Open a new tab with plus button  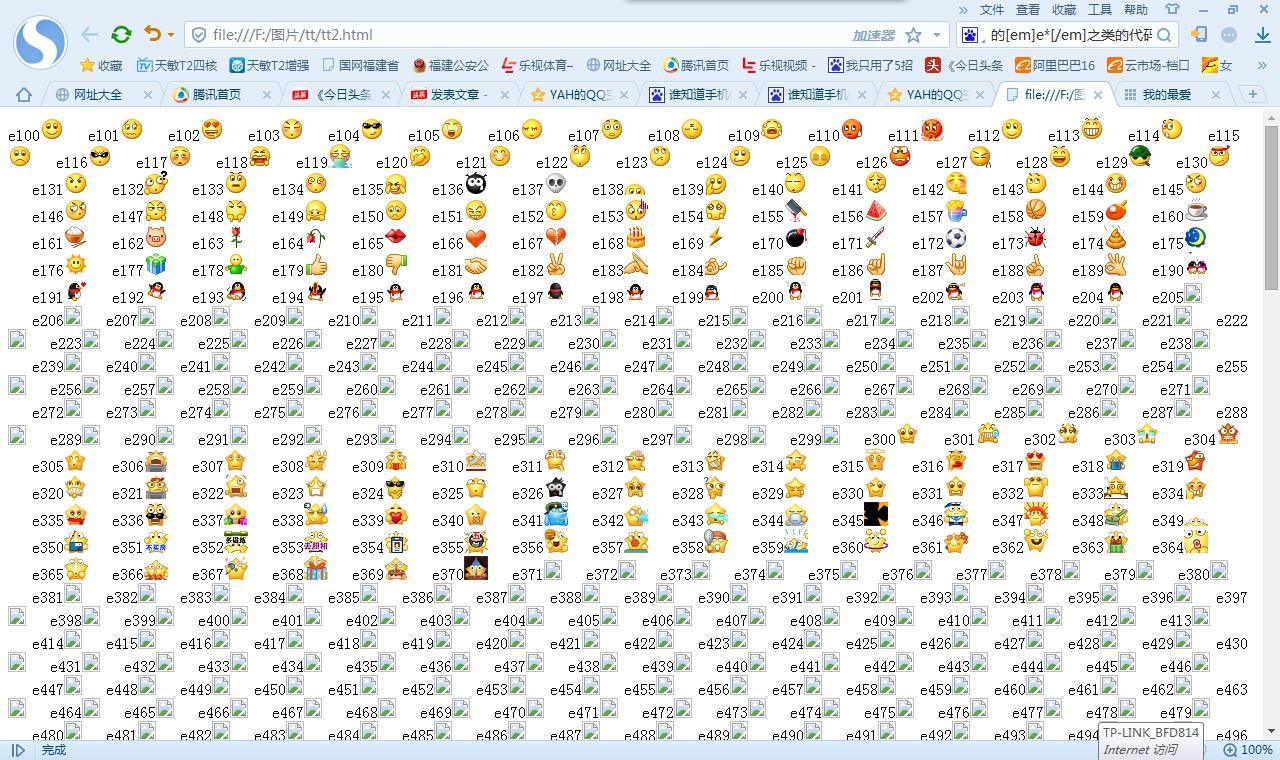1252,94
